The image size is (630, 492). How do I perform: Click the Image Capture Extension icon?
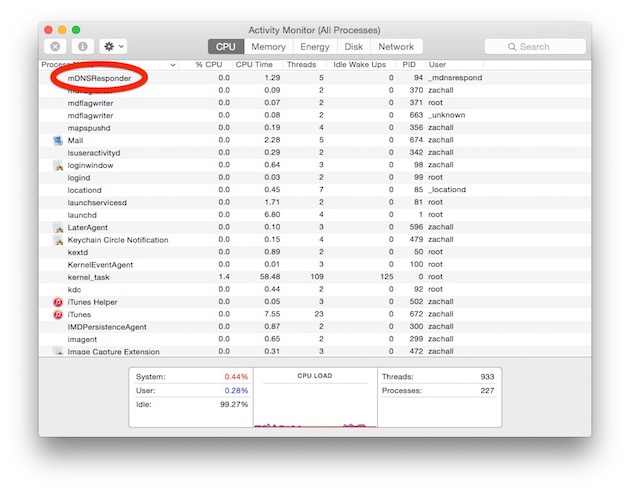58,351
